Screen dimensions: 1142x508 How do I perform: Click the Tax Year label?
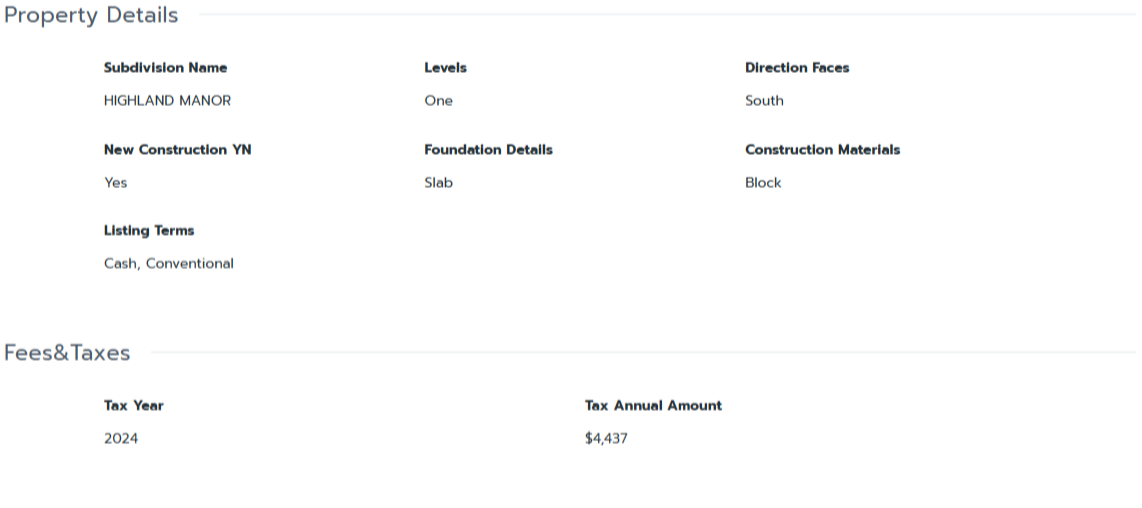tap(133, 406)
